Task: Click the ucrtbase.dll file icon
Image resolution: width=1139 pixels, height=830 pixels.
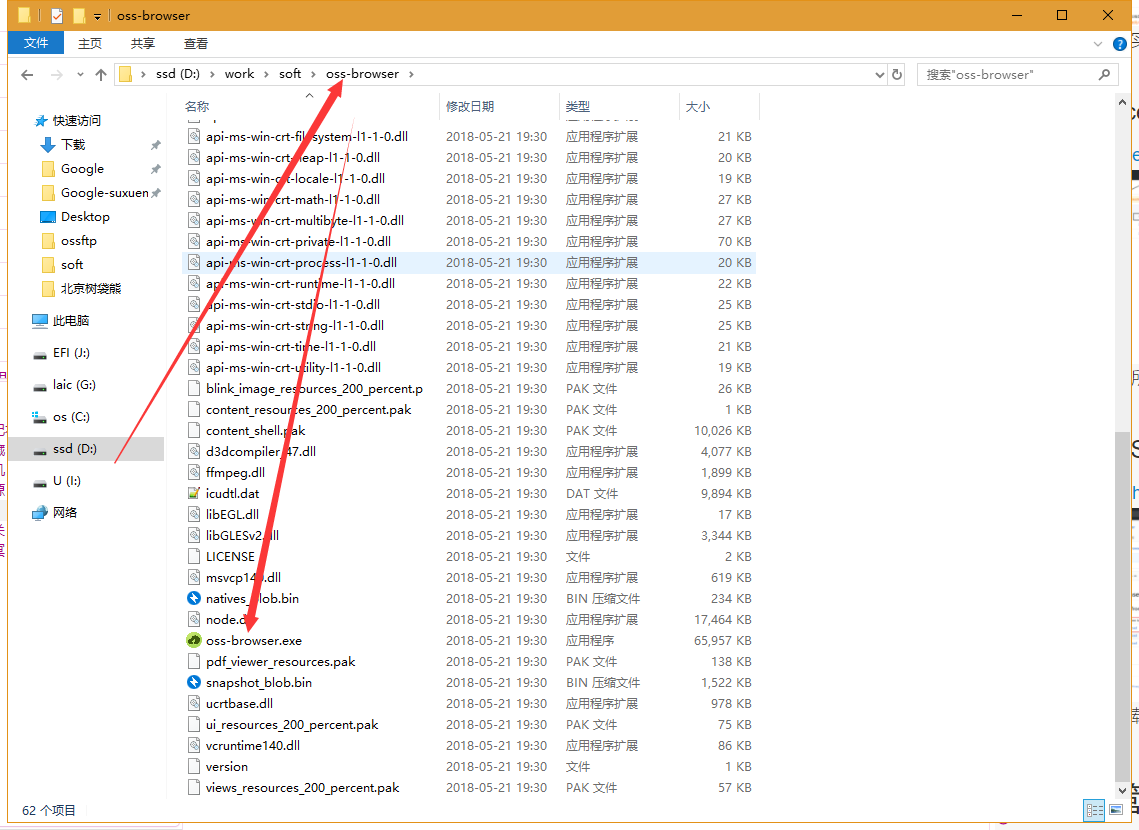Action: 194,704
